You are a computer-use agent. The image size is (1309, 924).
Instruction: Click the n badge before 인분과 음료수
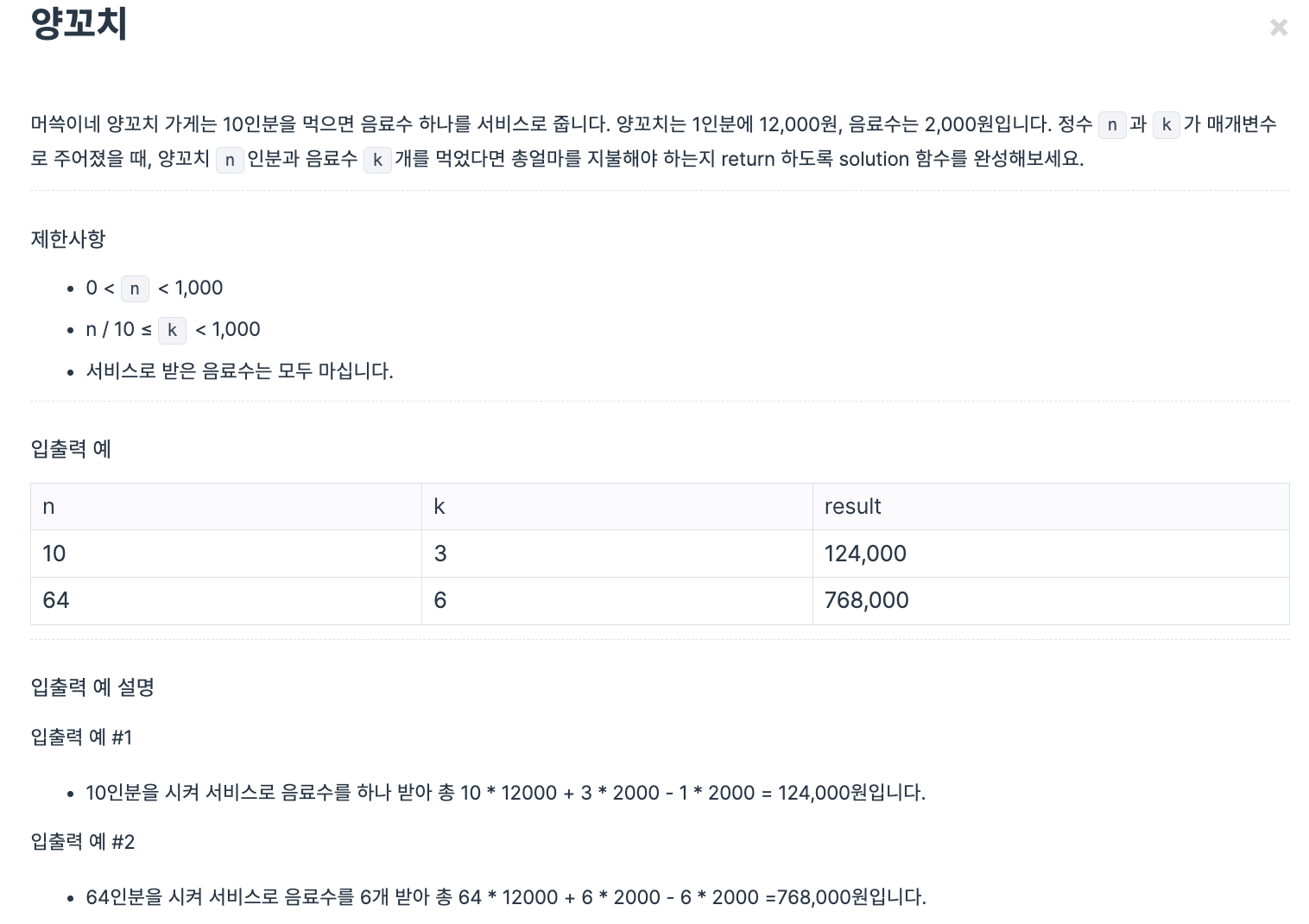(230, 160)
